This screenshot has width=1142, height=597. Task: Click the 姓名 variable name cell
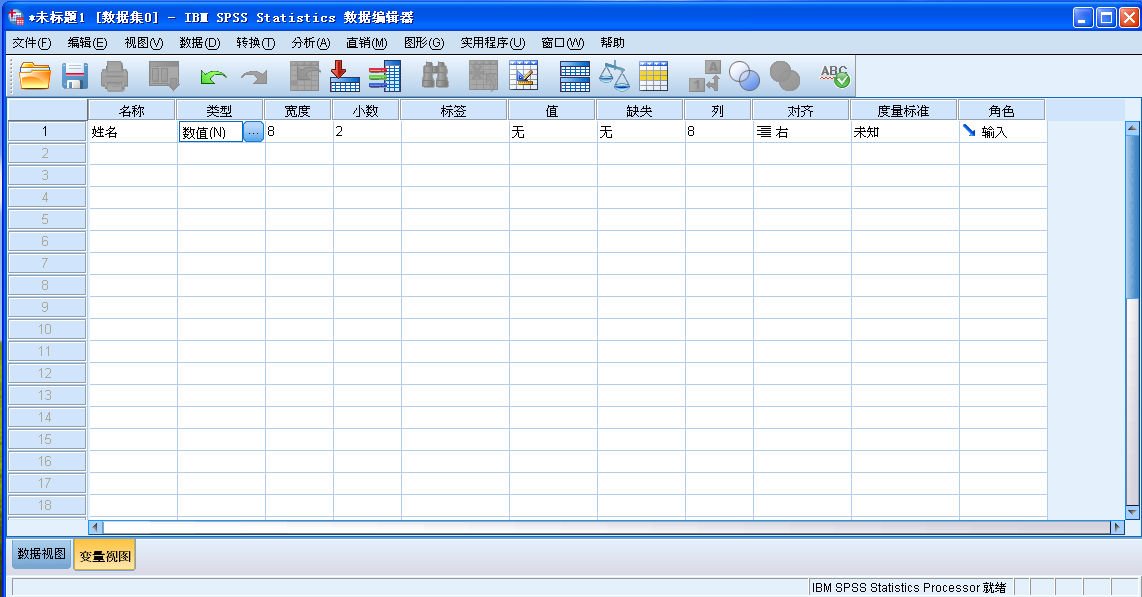click(133, 132)
